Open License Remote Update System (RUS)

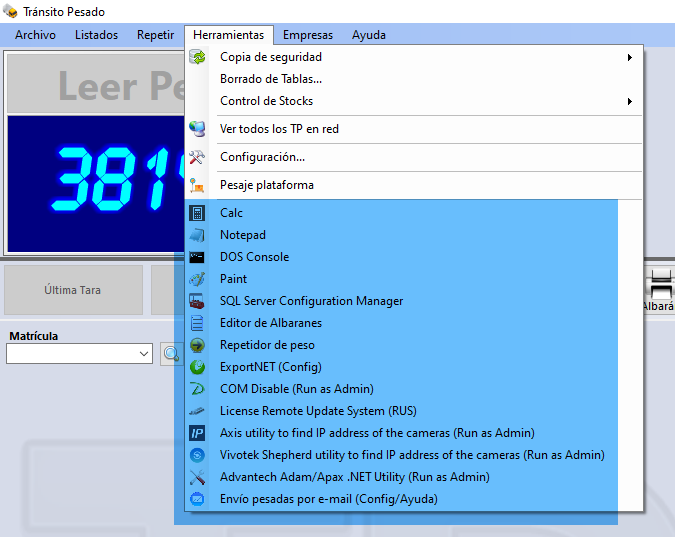(414, 411)
